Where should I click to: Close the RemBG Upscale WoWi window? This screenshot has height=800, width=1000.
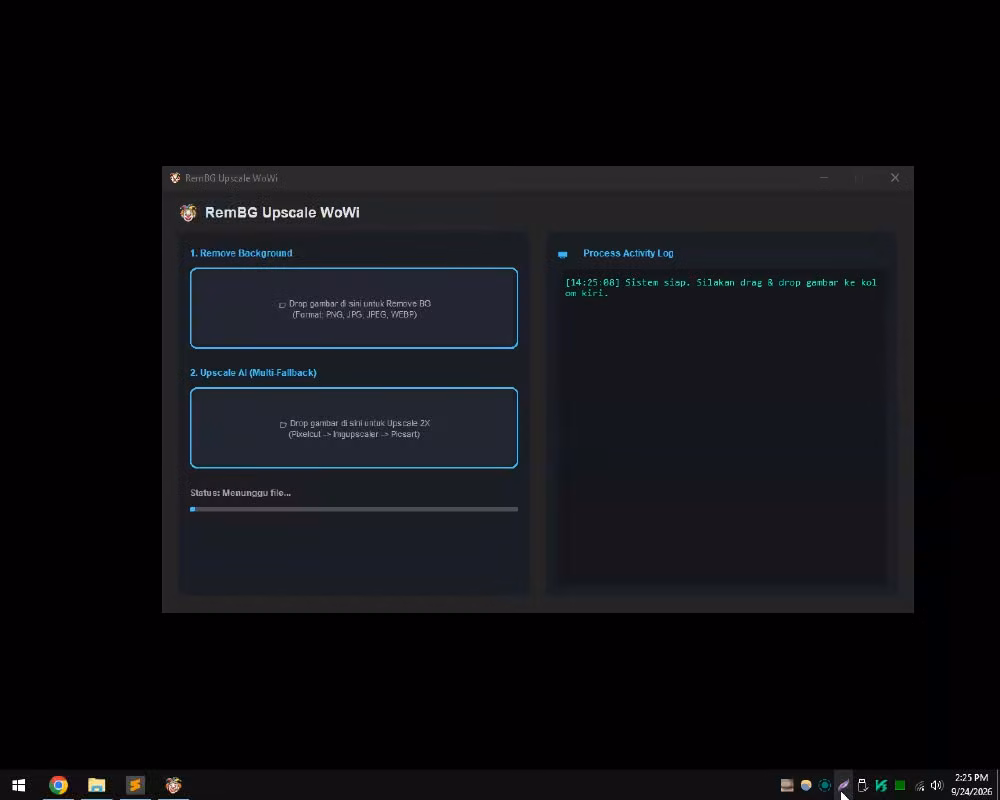tap(895, 178)
